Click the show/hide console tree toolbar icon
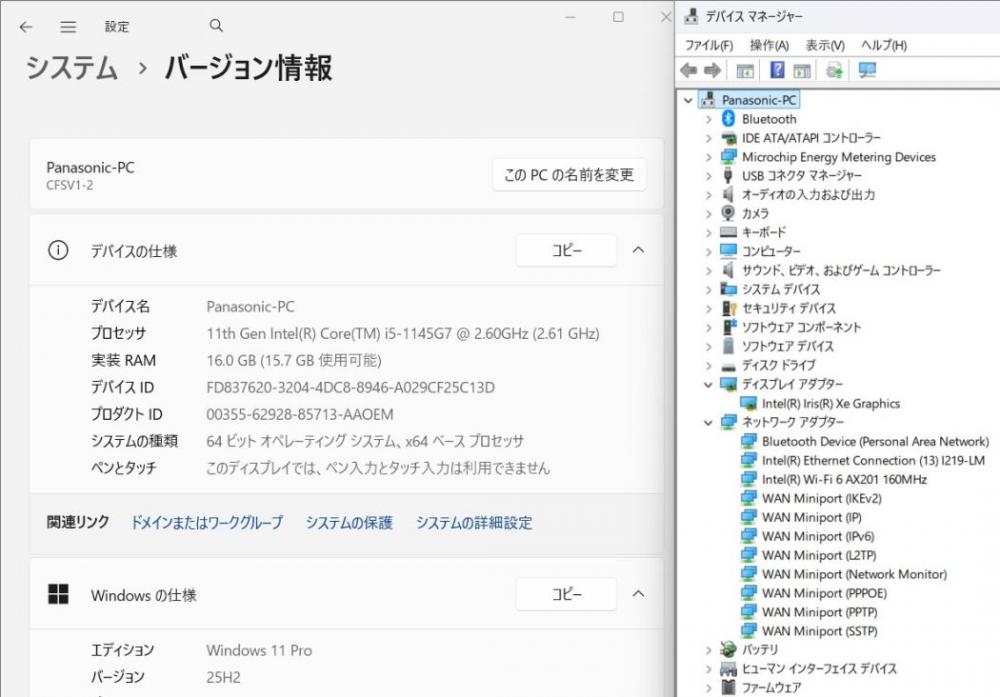Screen dimensions: 1000x697 [x=745, y=70]
